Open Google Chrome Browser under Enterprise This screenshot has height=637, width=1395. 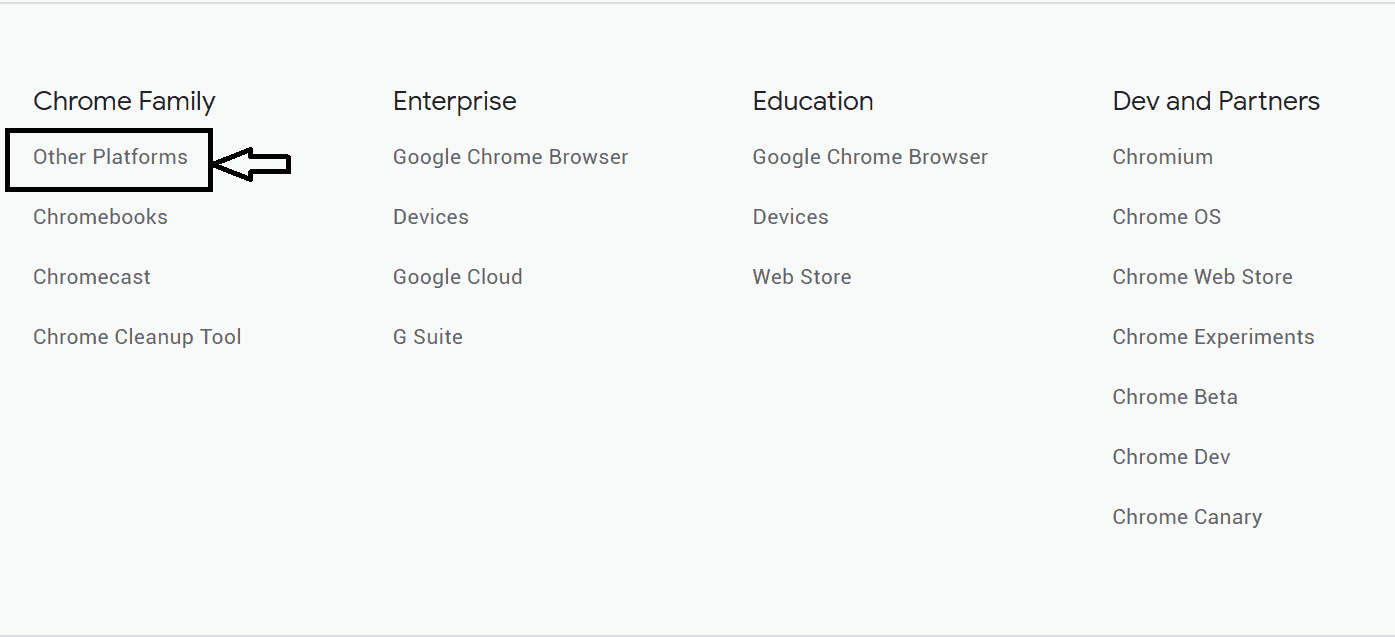[510, 157]
